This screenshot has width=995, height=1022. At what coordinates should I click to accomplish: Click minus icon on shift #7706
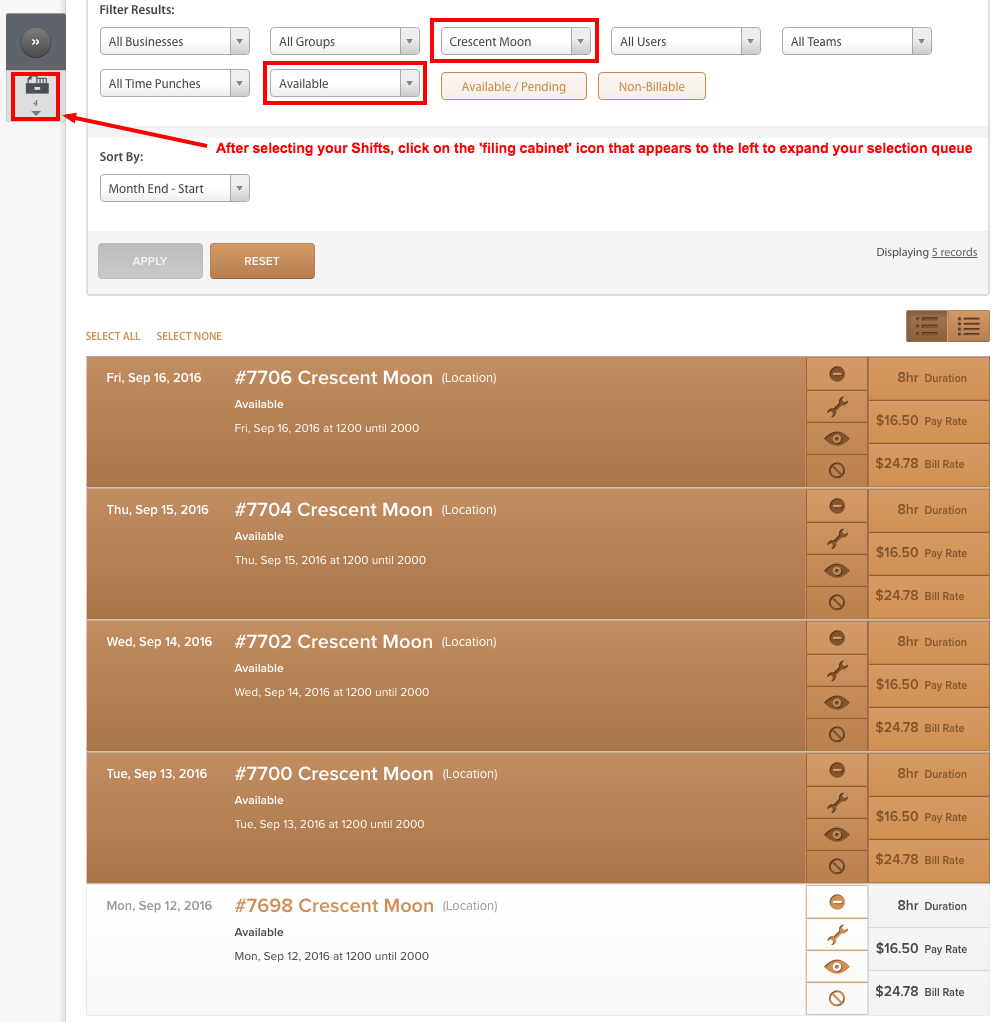tap(837, 374)
